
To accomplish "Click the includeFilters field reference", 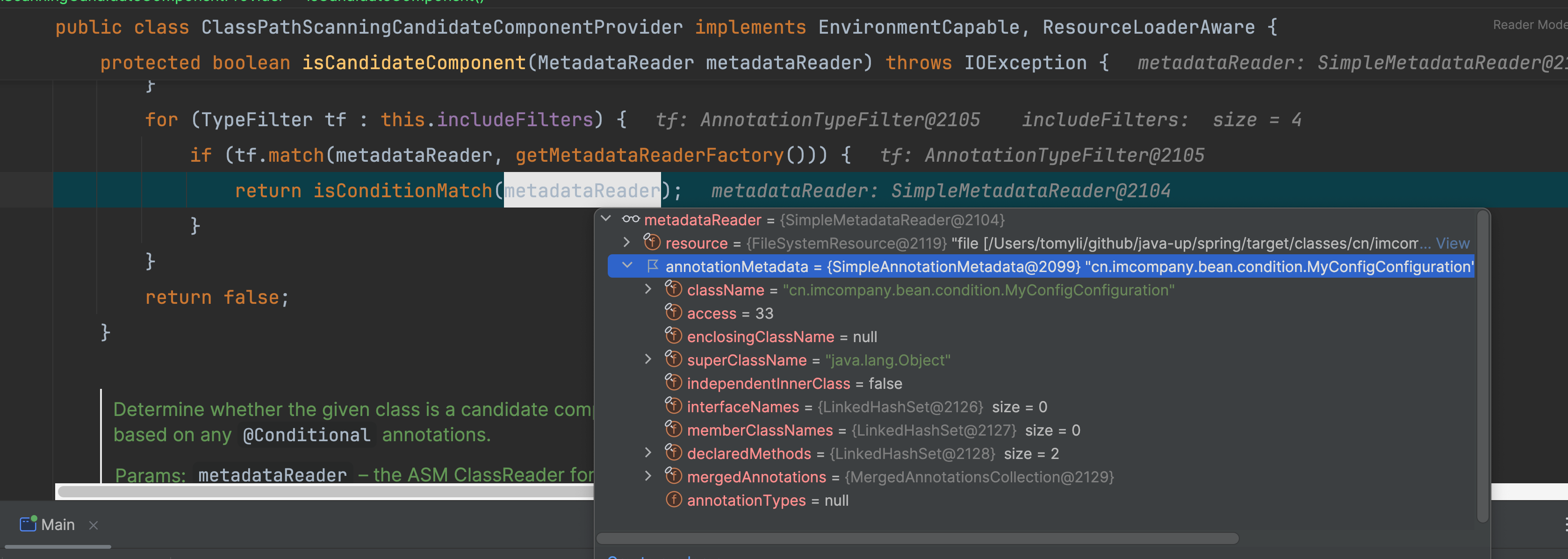I will pos(515,119).
